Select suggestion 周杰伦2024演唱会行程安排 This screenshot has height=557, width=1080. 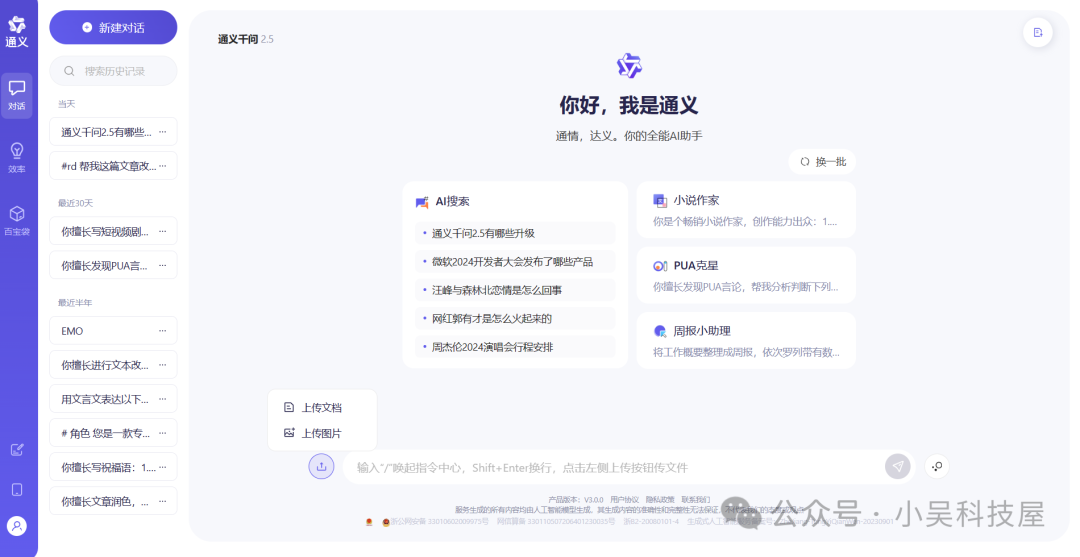click(x=515, y=347)
